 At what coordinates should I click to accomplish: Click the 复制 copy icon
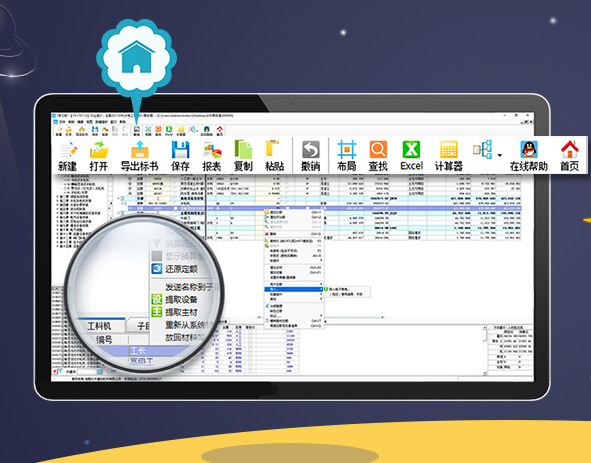click(243, 155)
